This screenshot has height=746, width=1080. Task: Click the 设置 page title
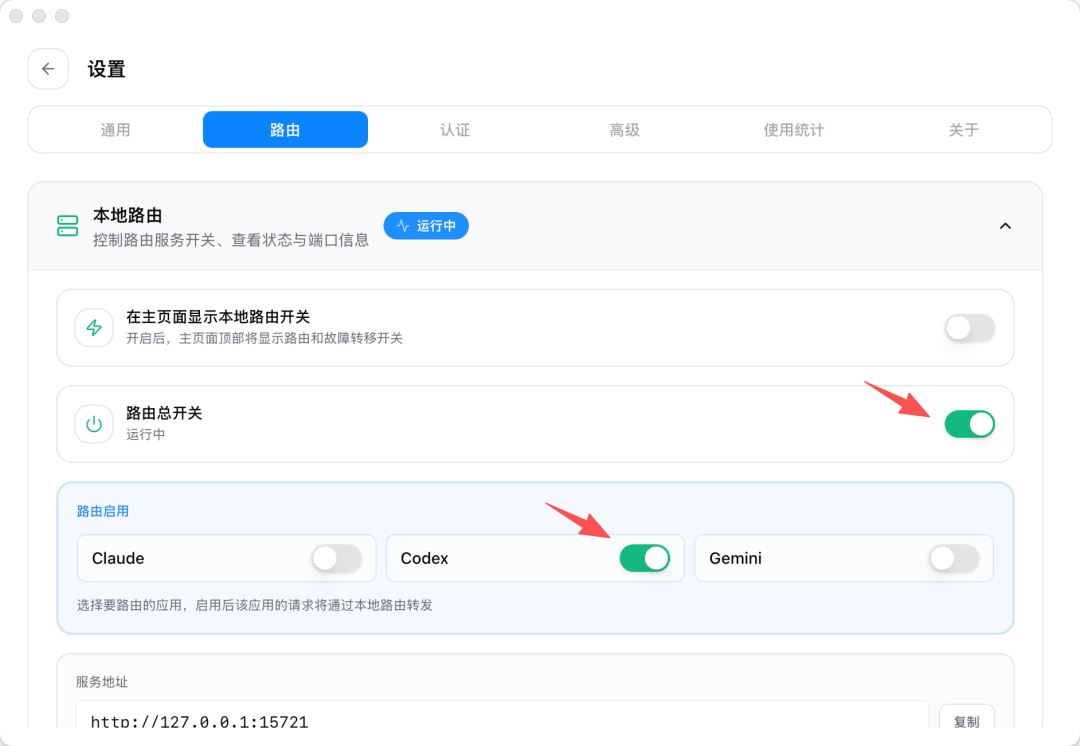[106, 70]
